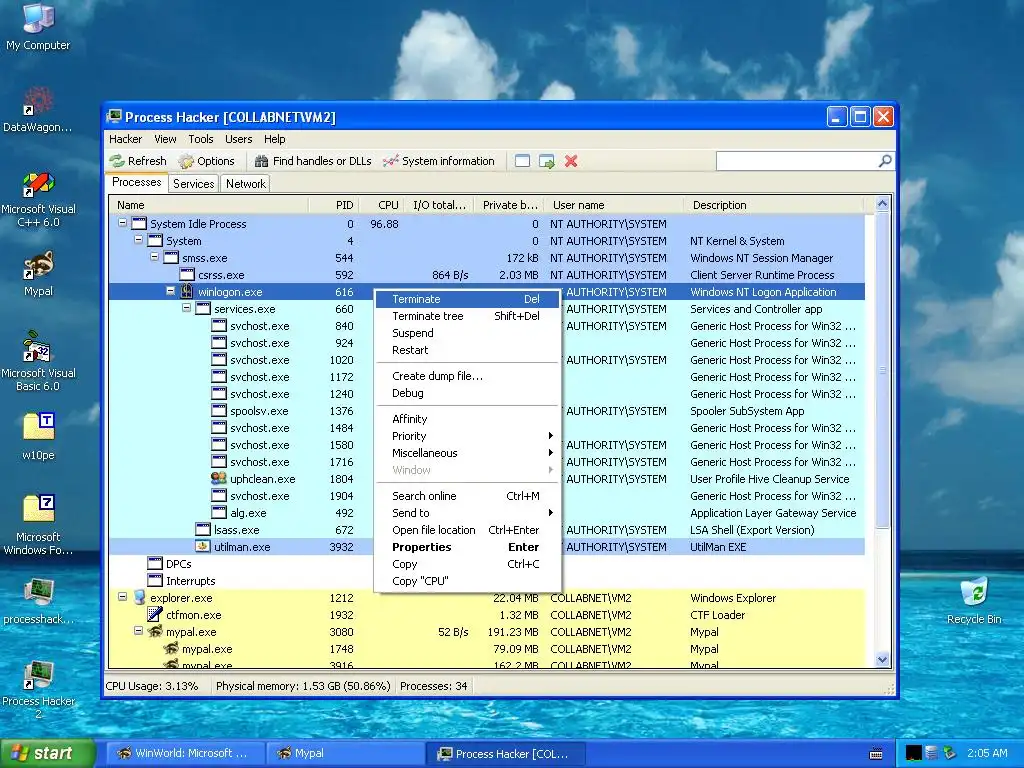Click the keyboard icon in taskbar
The image size is (1024, 768).
(876, 754)
